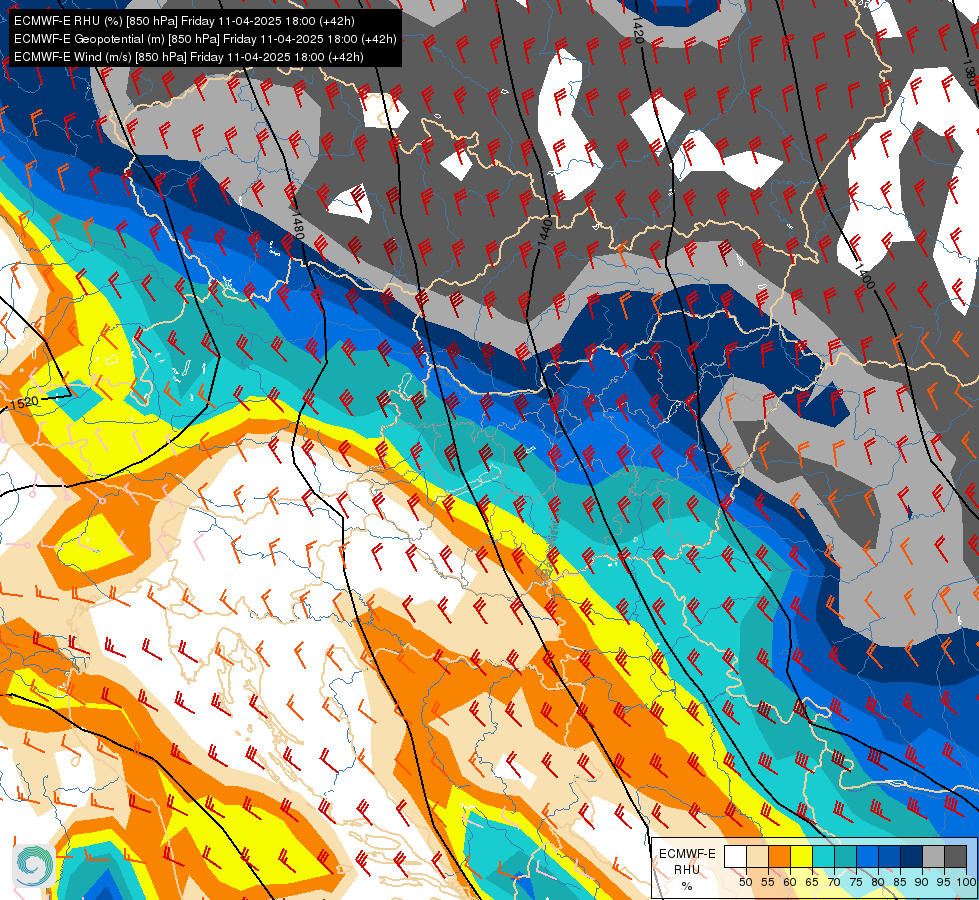Click the 1400 geopotential contour label
The width and height of the screenshot is (979, 900).
pos(864,276)
